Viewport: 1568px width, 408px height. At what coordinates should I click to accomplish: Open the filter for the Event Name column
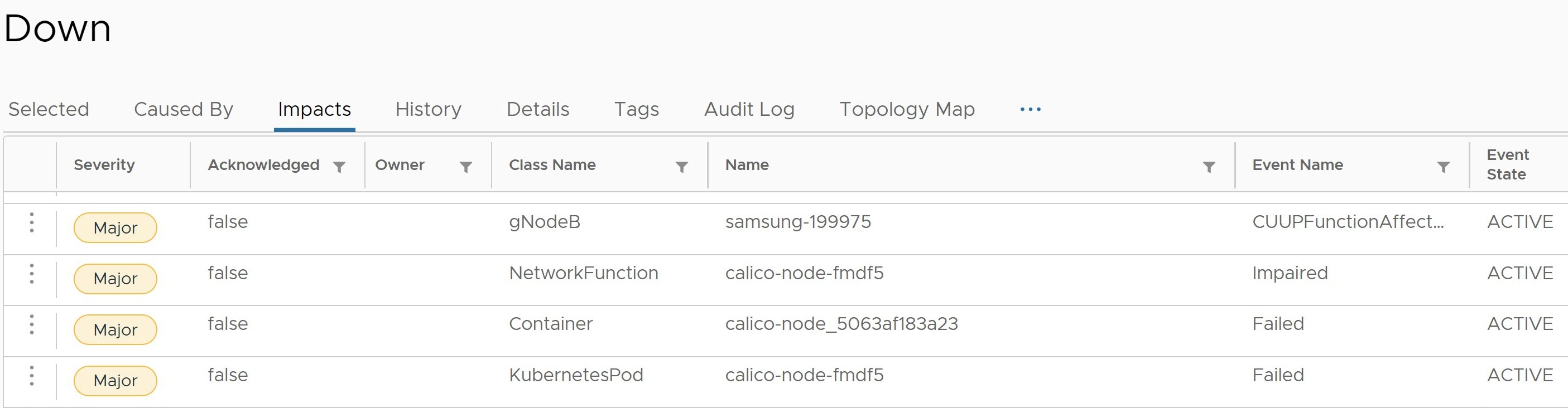pyautogui.click(x=1443, y=166)
